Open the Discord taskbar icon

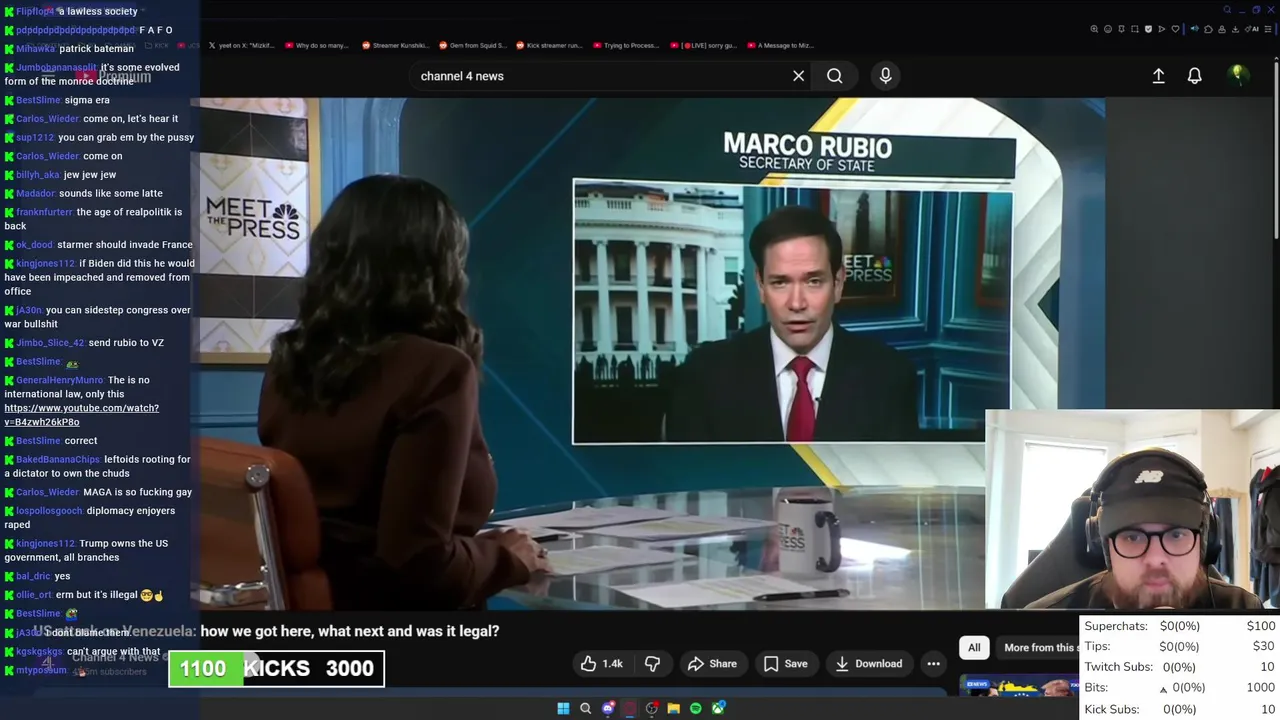click(x=608, y=708)
